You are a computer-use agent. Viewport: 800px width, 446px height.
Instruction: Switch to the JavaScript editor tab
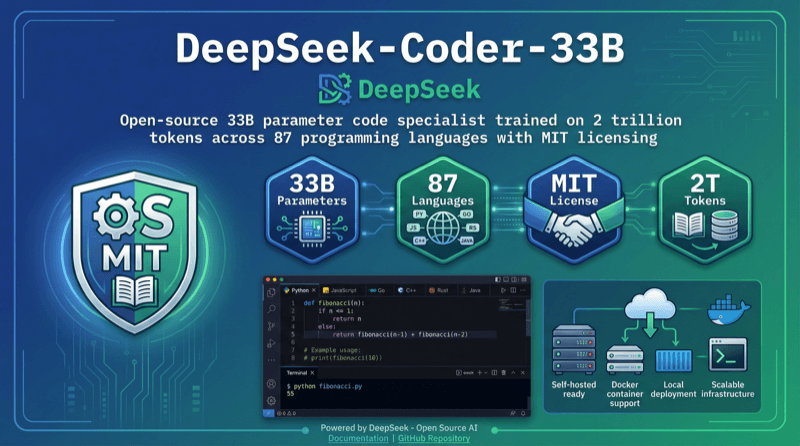tap(343, 290)
